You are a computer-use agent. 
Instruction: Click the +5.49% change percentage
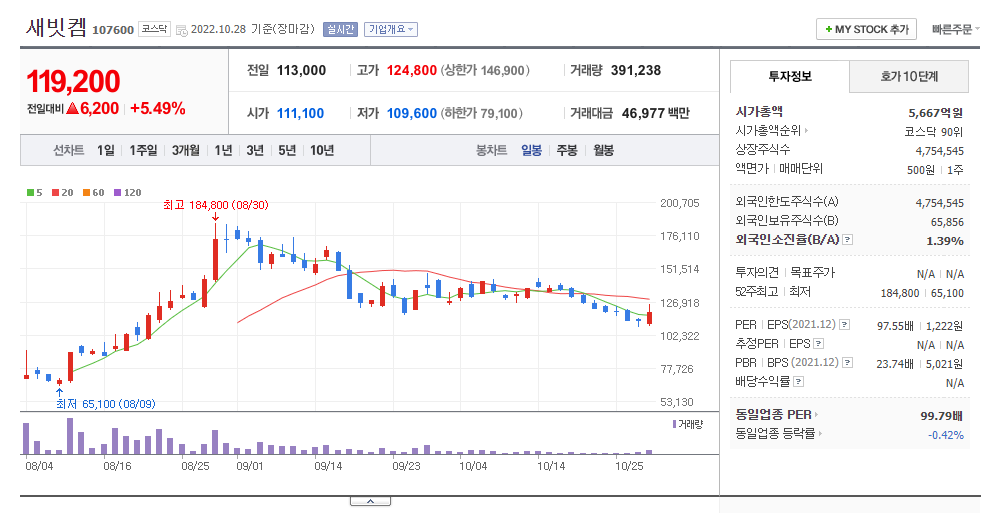point(157,109)
